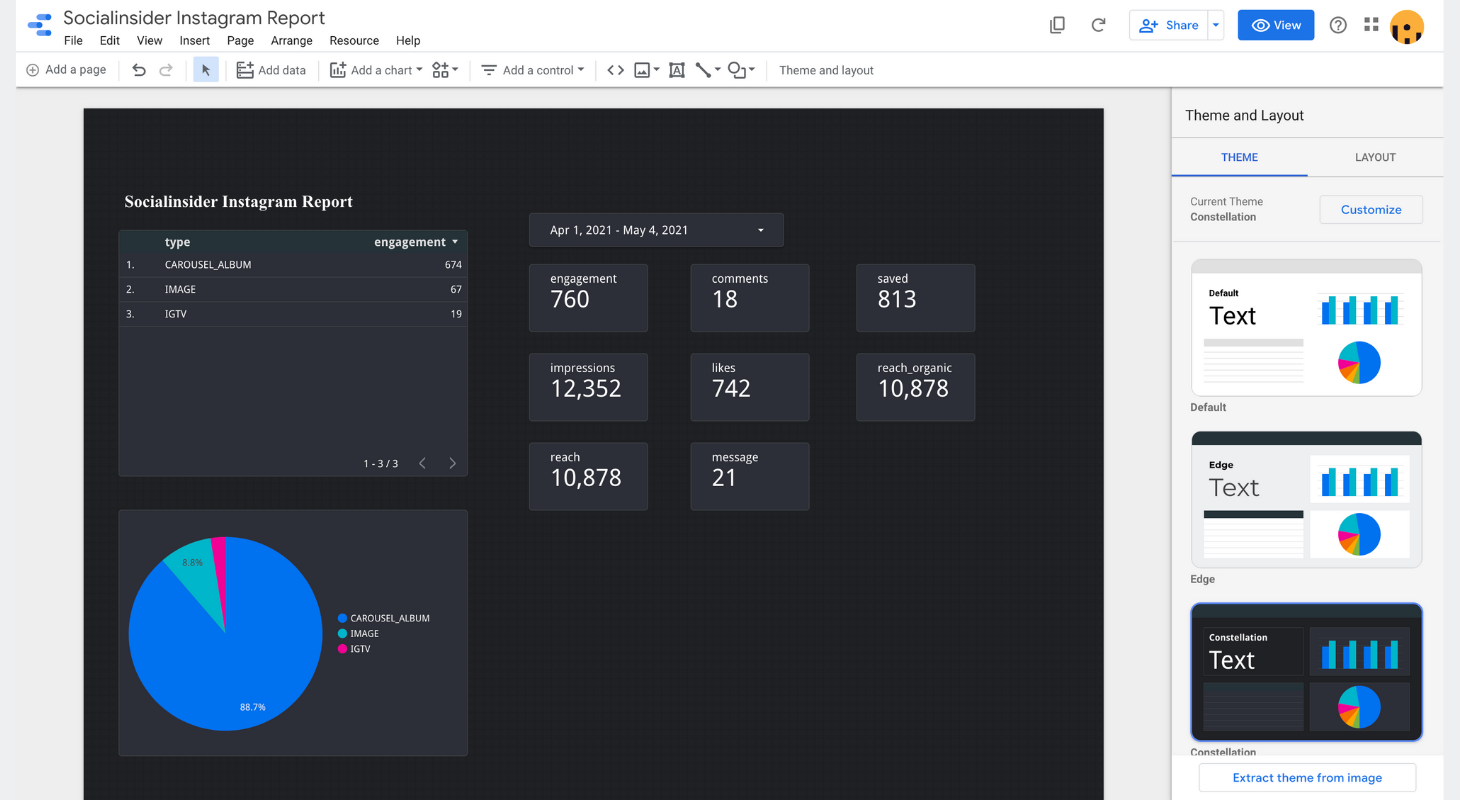
Task: Open the date range control dropdown
Action: [x=656, y=230]
